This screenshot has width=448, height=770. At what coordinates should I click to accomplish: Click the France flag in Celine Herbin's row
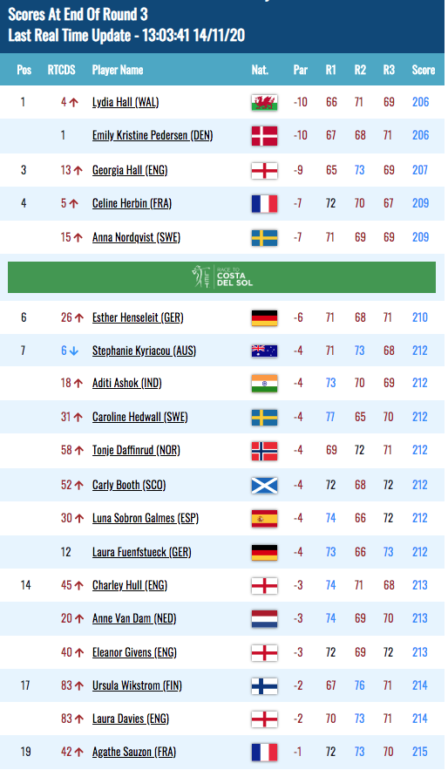(x=264, y=203)
